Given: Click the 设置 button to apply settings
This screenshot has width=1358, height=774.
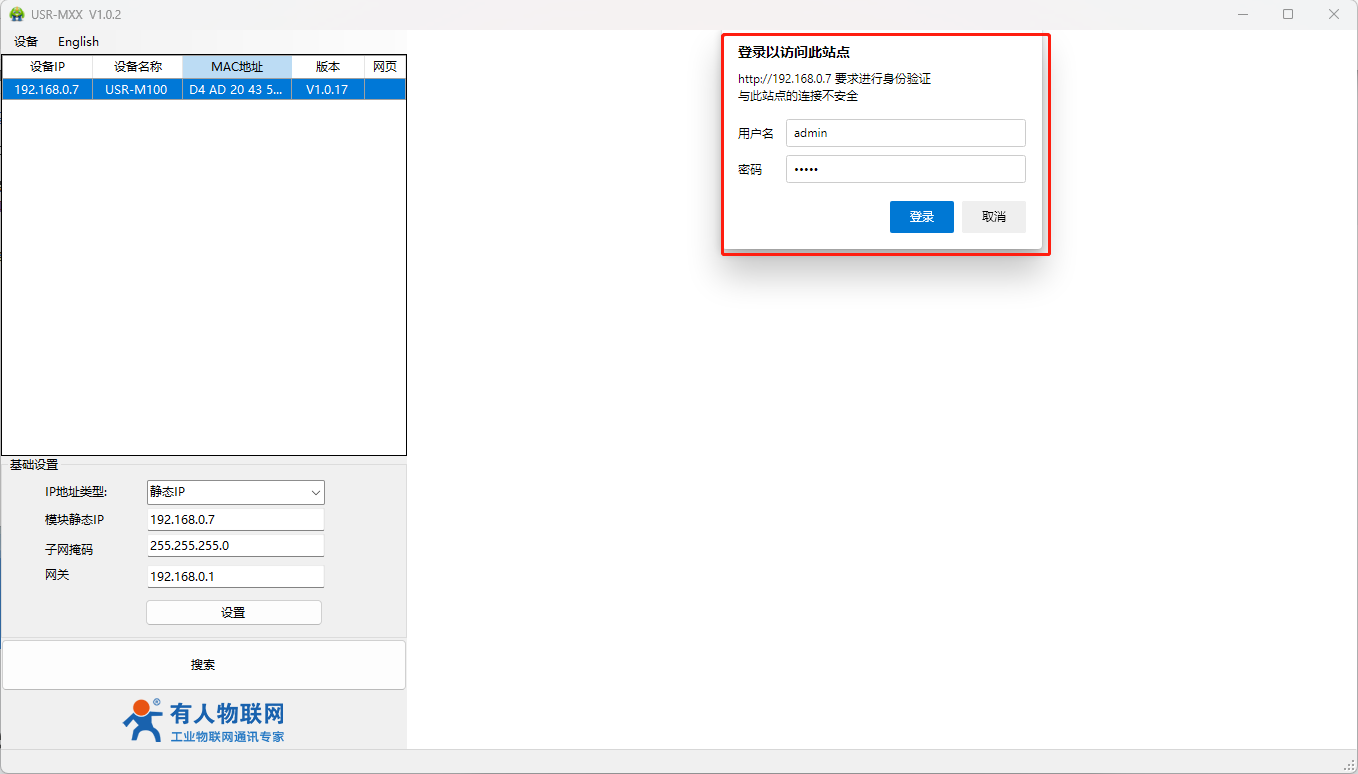Looking at the screenshot, I should click(233, 613).
